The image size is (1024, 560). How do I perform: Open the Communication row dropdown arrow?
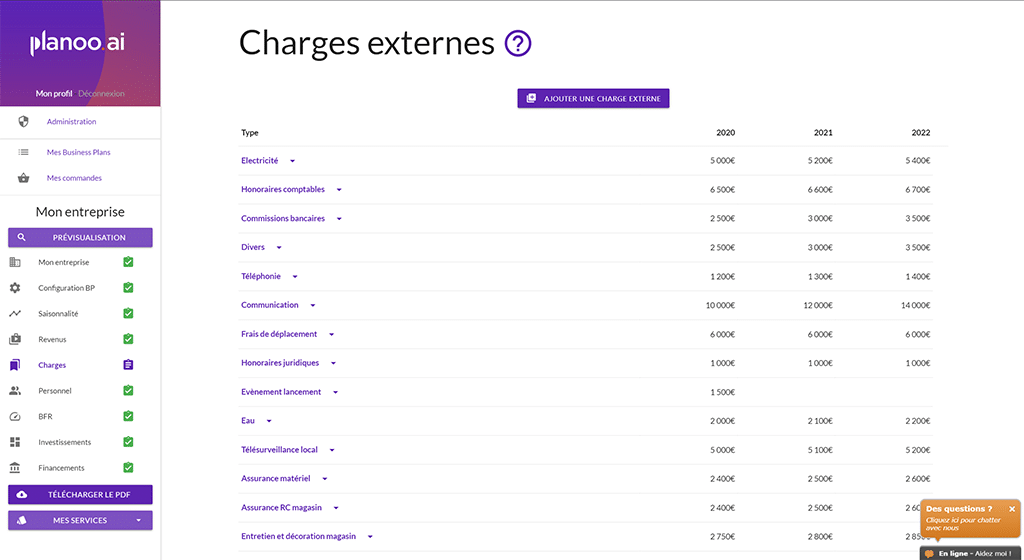(x=313, y=305)
